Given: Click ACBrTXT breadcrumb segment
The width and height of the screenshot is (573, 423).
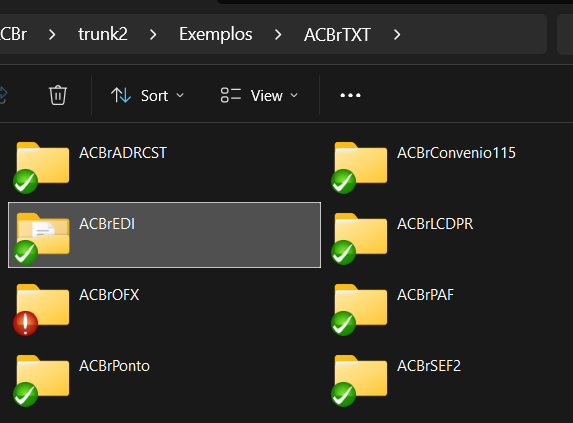Looking at the screenshot, I should pos(337,35).
